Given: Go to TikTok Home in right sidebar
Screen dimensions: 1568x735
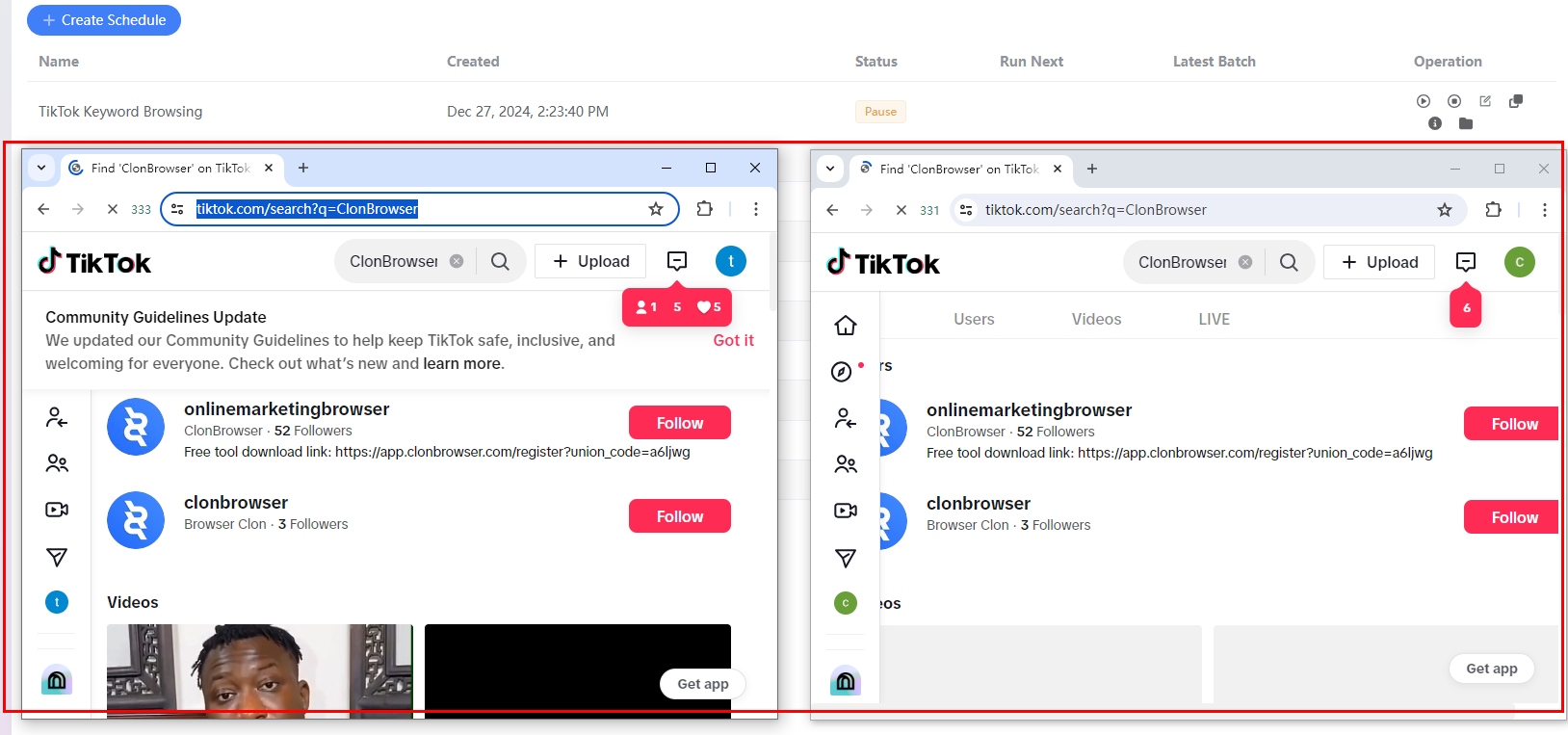Looking at the screenshot, I should pyautogui.click(x=846, y=326).
